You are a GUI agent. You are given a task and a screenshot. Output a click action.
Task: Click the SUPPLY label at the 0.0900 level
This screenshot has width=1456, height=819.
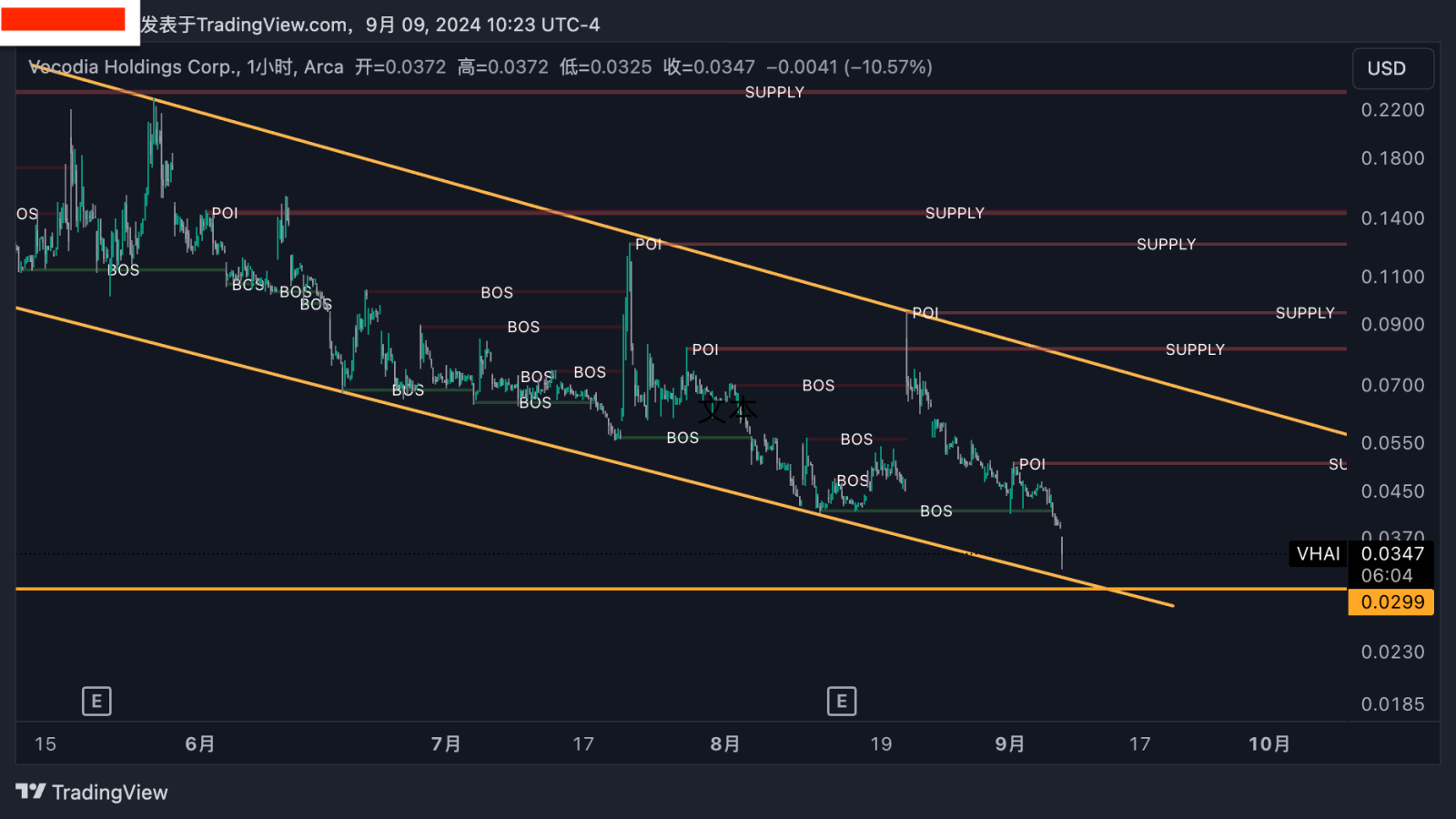coord(1305,313)
